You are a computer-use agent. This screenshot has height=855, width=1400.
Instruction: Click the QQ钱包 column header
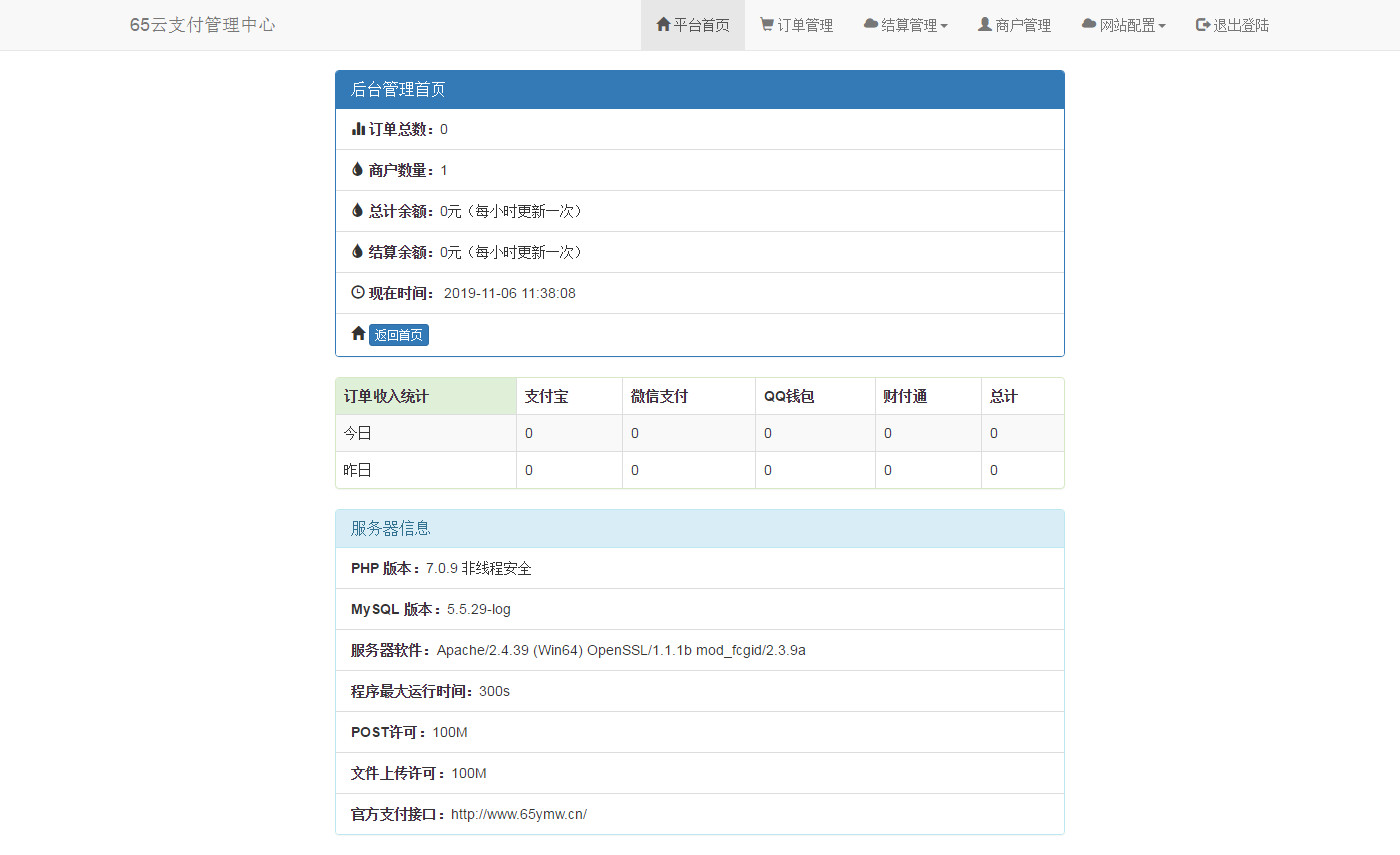click(x=815, y=396)
